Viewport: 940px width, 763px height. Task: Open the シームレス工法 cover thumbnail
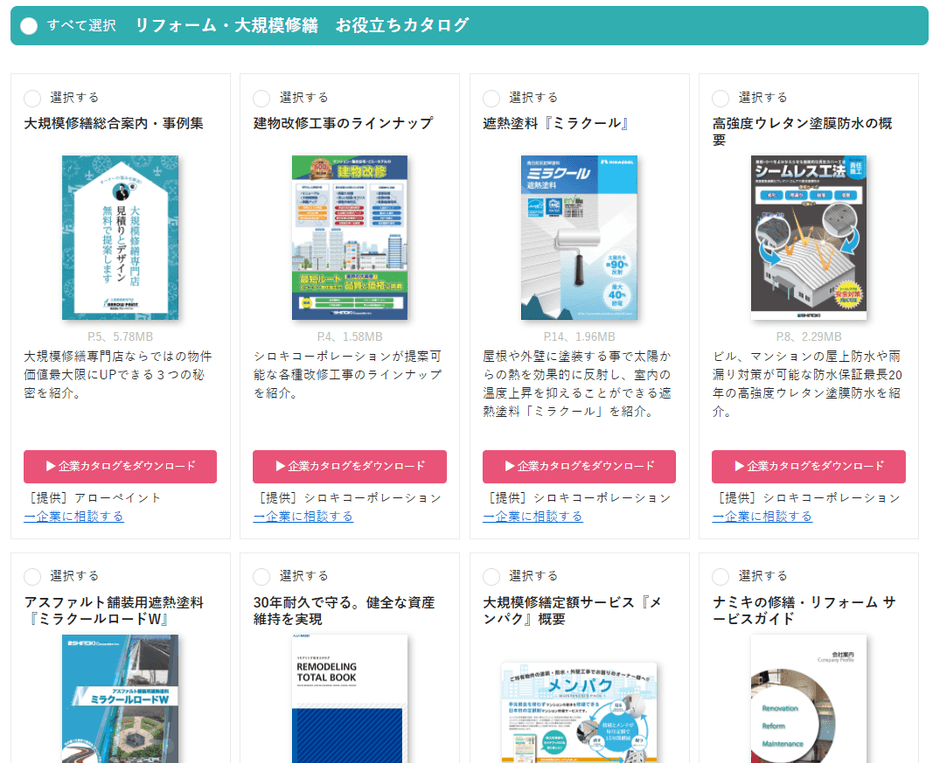click(808, 237)
